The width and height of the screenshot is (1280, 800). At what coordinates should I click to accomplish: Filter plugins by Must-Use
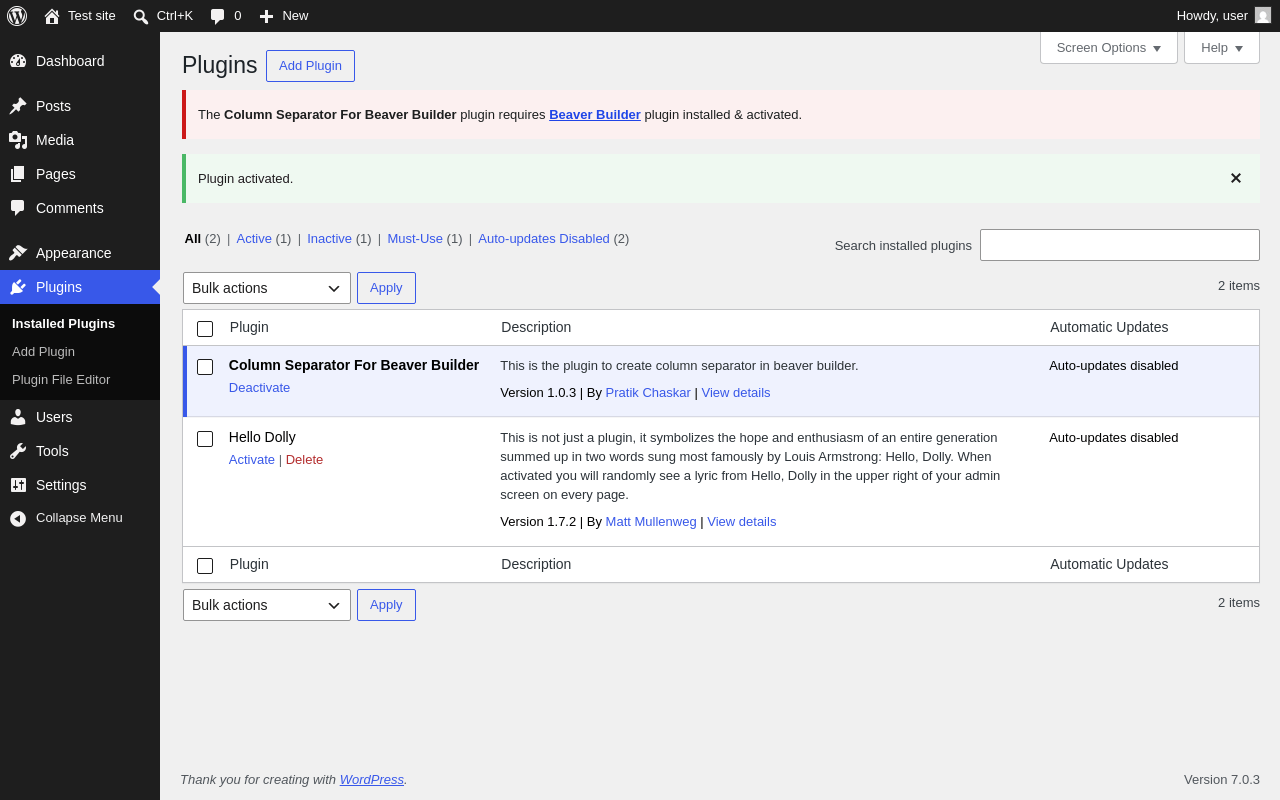pos(415,238)
